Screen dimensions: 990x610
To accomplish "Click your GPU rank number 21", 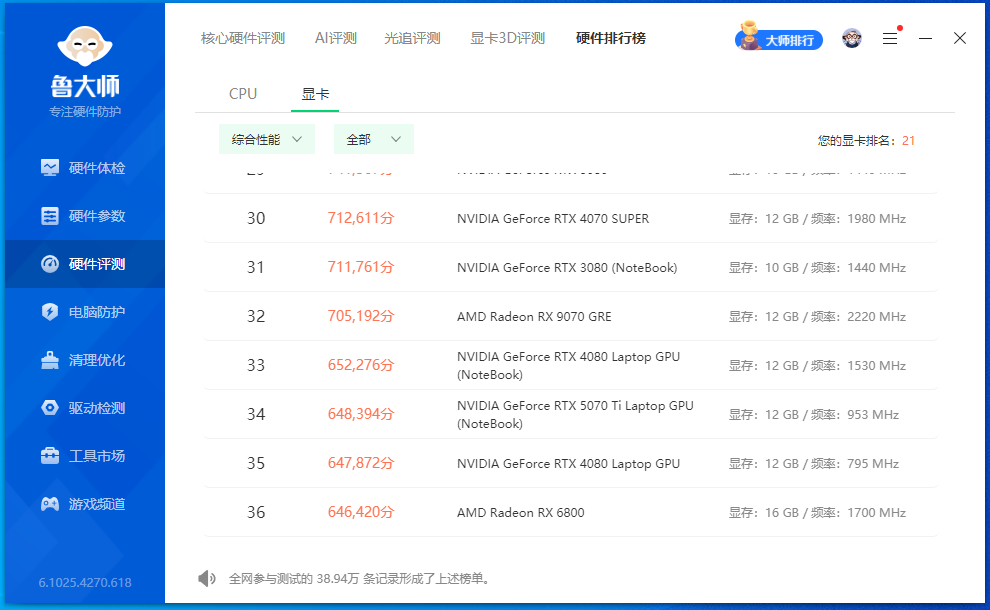I will tap(909, 141).
